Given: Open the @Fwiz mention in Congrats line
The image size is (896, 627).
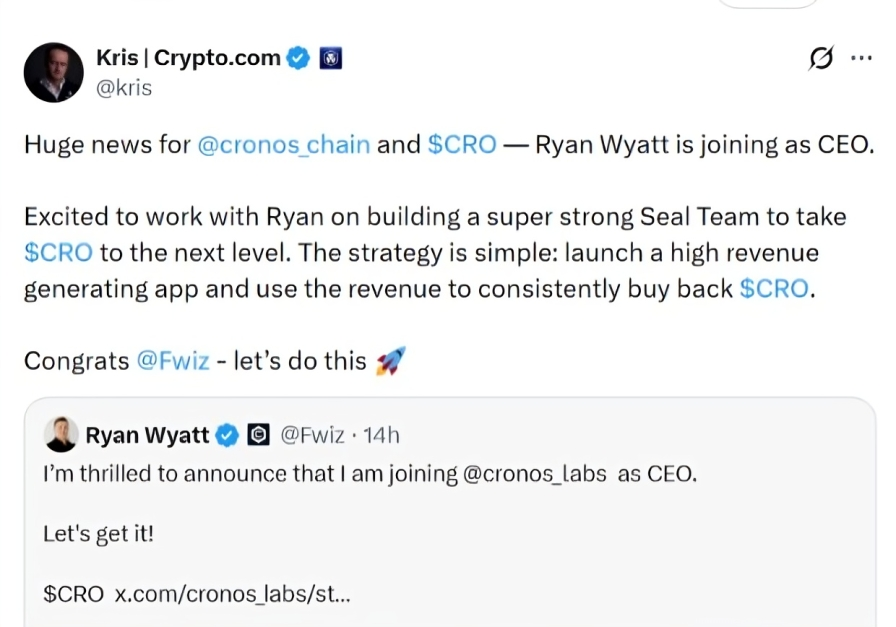Looking at the screenshot, I should click(175, 361).
